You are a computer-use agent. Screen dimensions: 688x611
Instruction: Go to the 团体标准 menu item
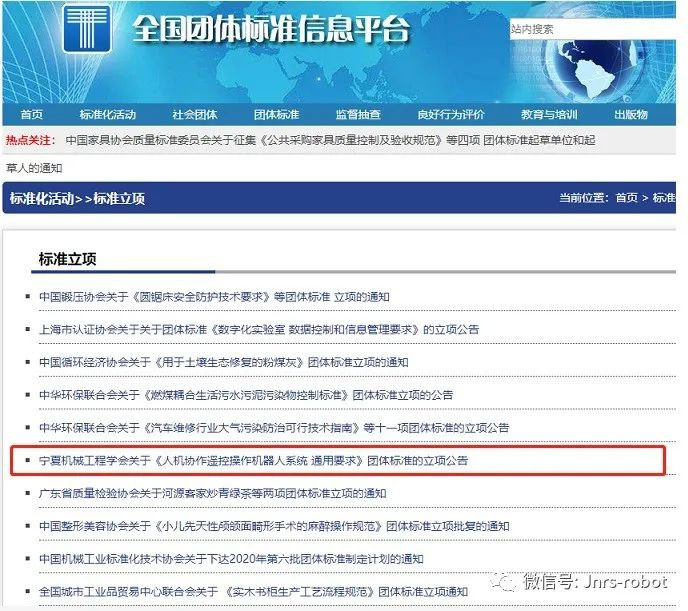coord(276,115)
